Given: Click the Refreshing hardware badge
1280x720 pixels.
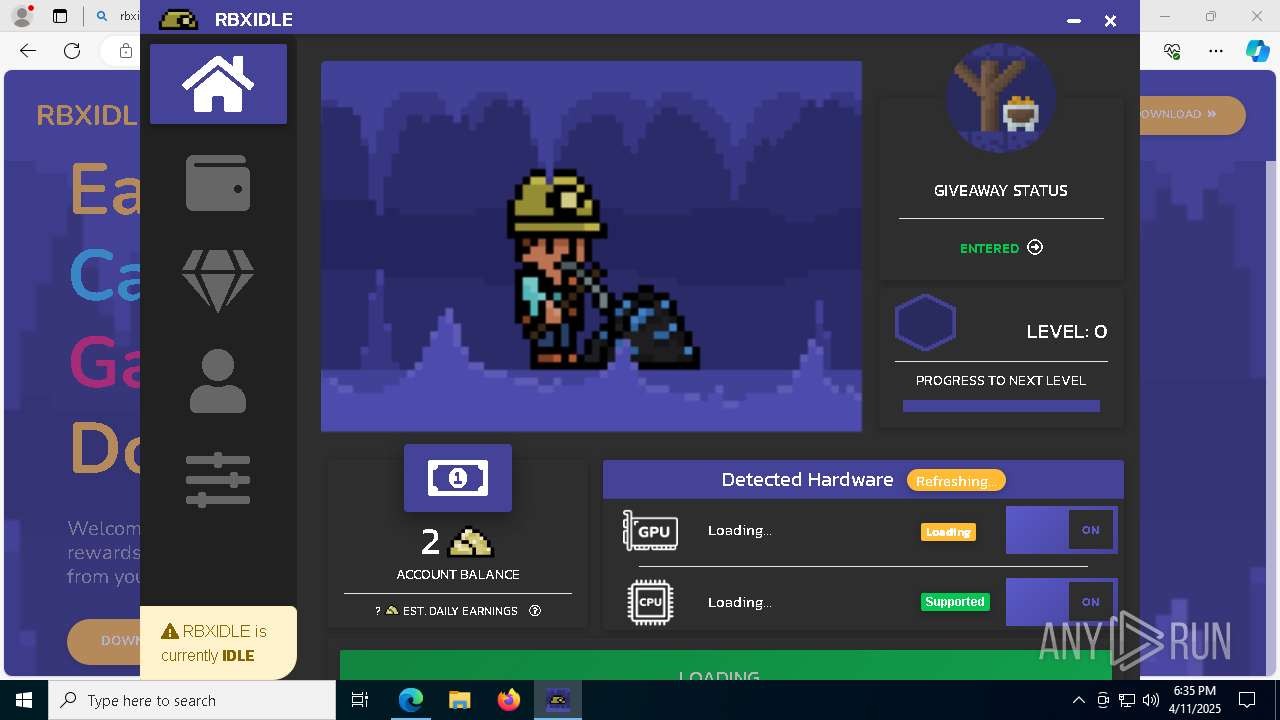Looking at the screenshot, I should (956, 481).
